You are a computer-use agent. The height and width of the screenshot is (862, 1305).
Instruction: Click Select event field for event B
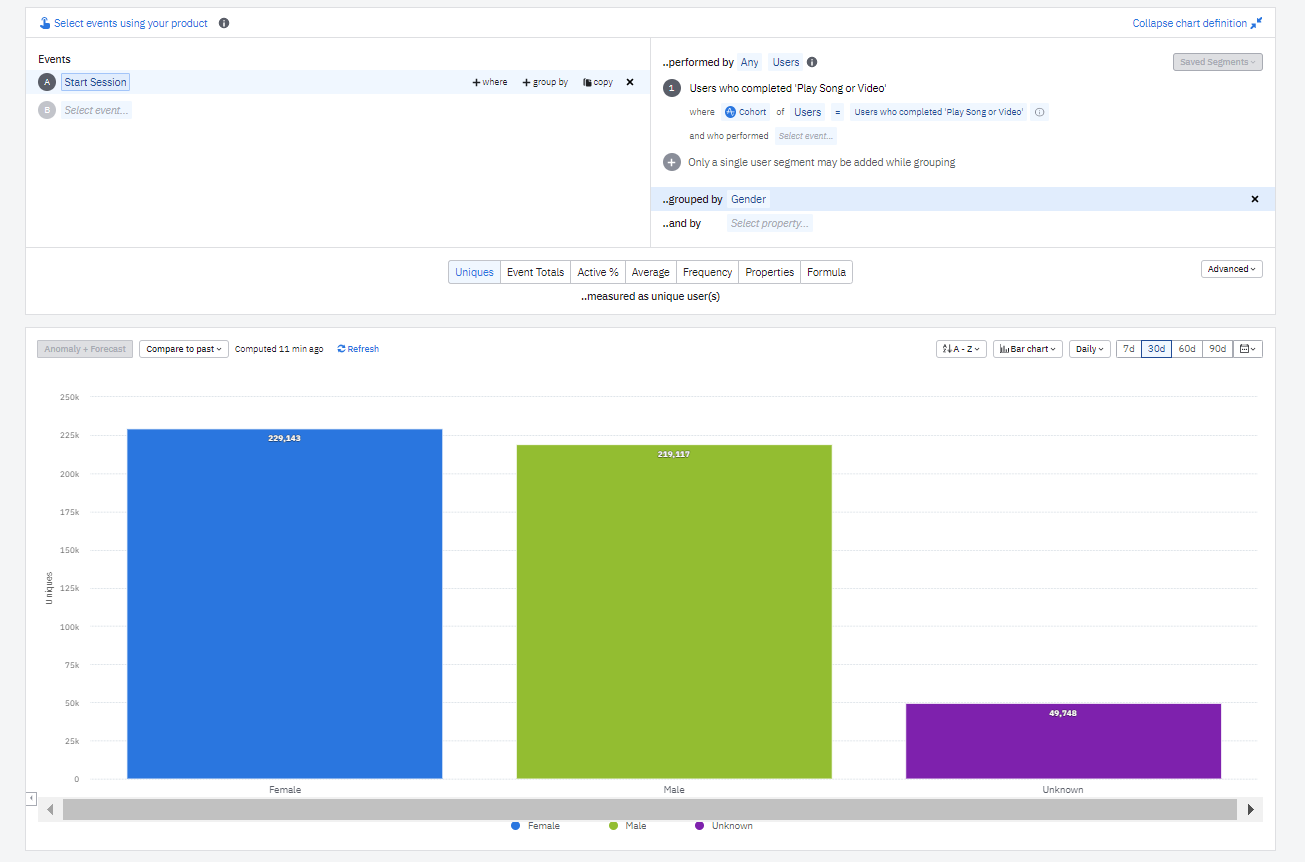pos(97,110)
